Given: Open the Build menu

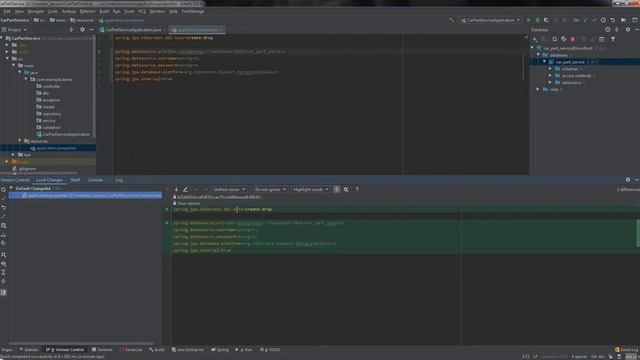Looking at the screenshot, I should click(104, 11).
